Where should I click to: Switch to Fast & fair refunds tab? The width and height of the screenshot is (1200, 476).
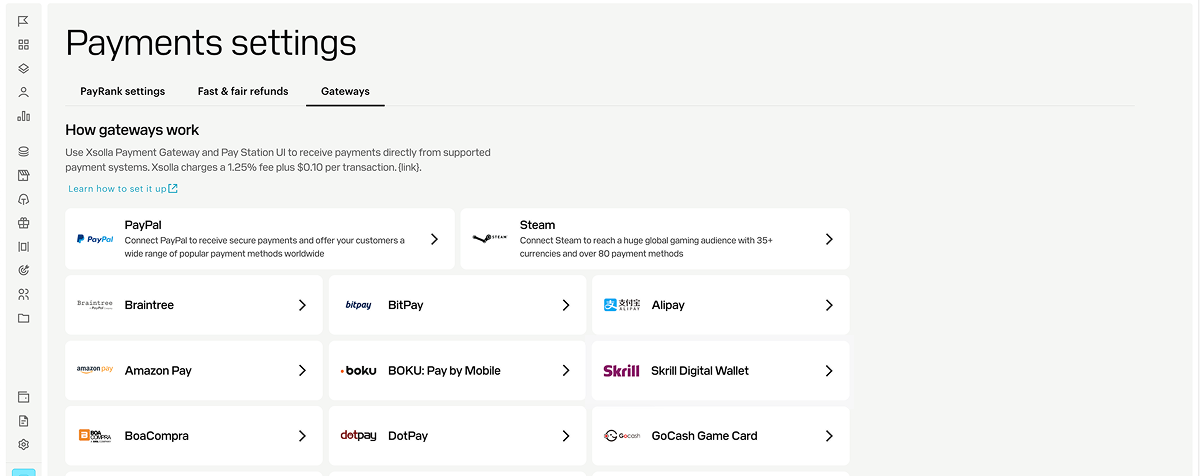point(243,91)
